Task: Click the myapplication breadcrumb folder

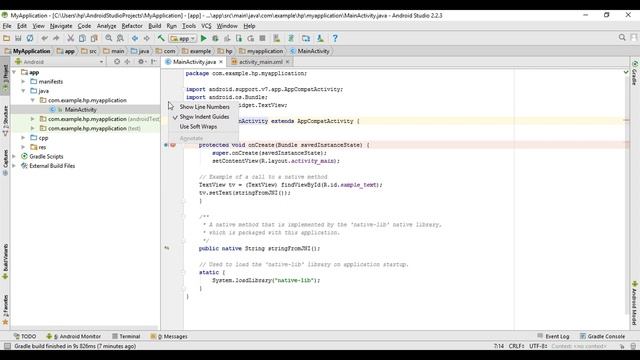Action: click(x=261, y=51)
